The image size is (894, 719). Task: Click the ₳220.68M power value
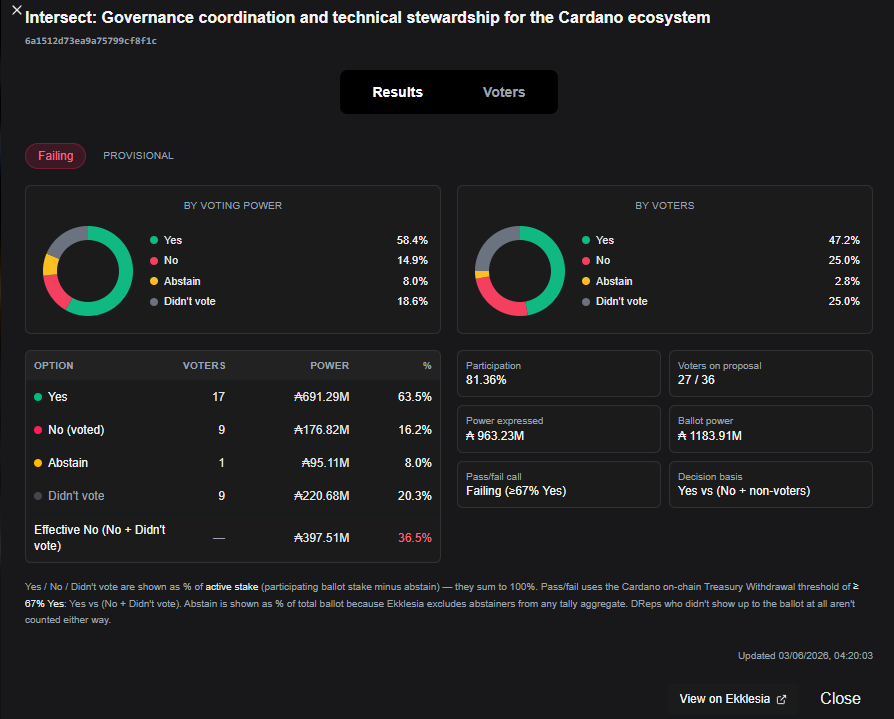click(x=322, y=496)
